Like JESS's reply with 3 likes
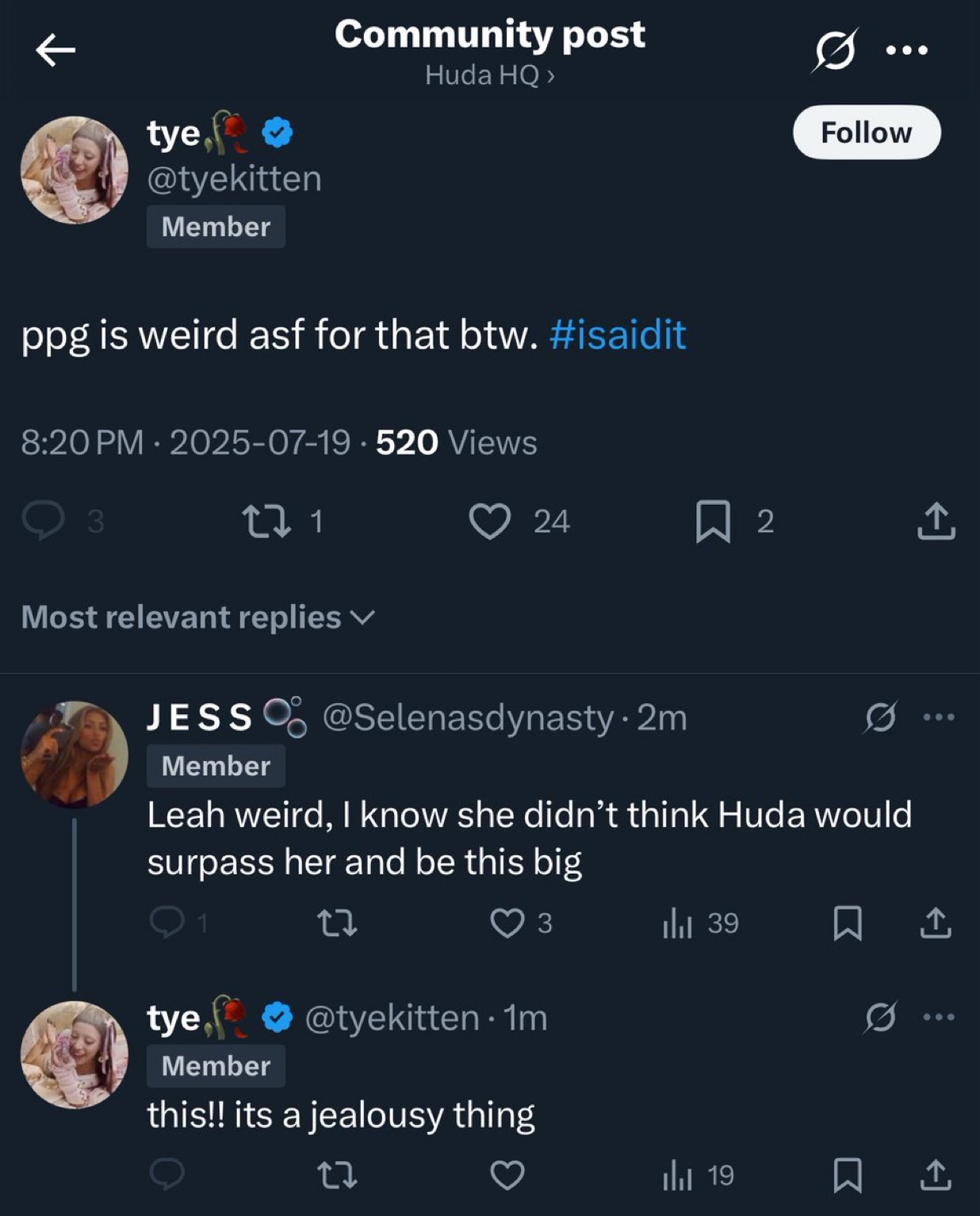The width and height of the screenshot is (980, 1216). tap(507, 923)
